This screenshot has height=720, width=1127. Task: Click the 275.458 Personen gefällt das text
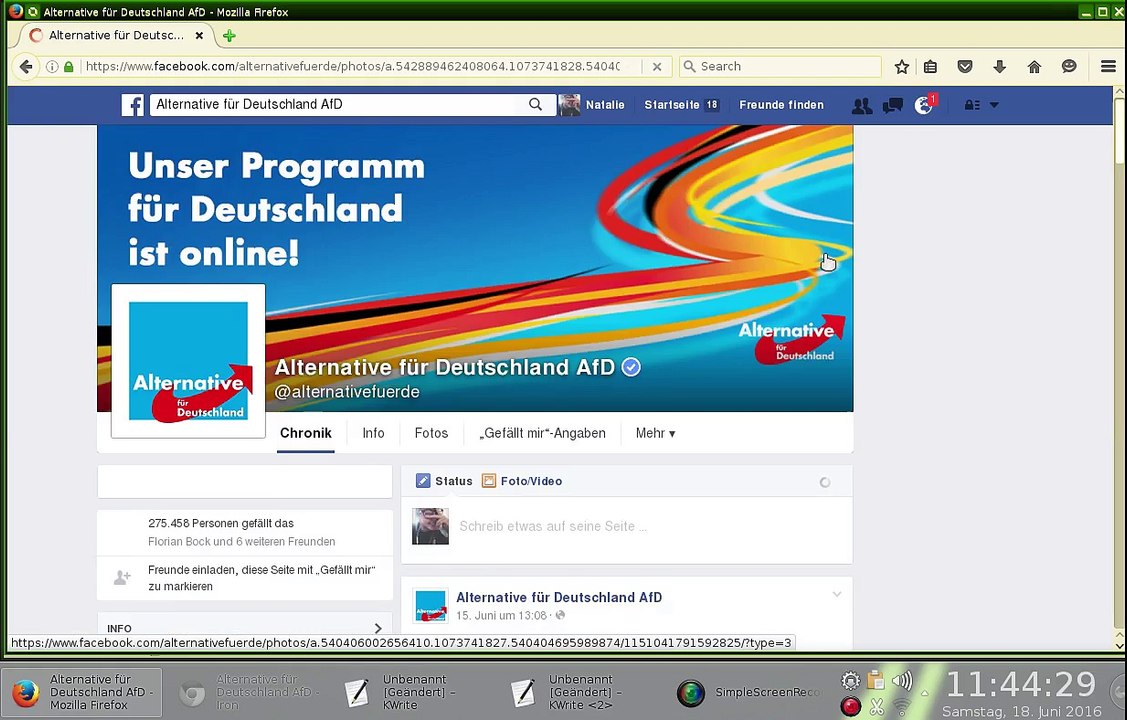221,523
